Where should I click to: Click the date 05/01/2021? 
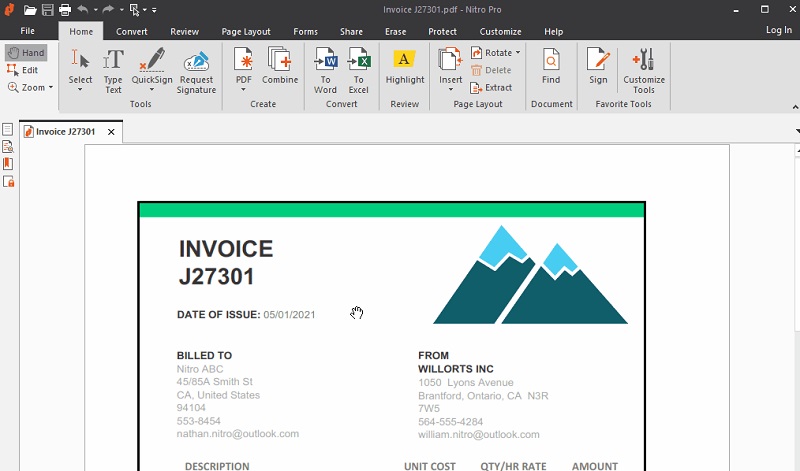[289, 315]
